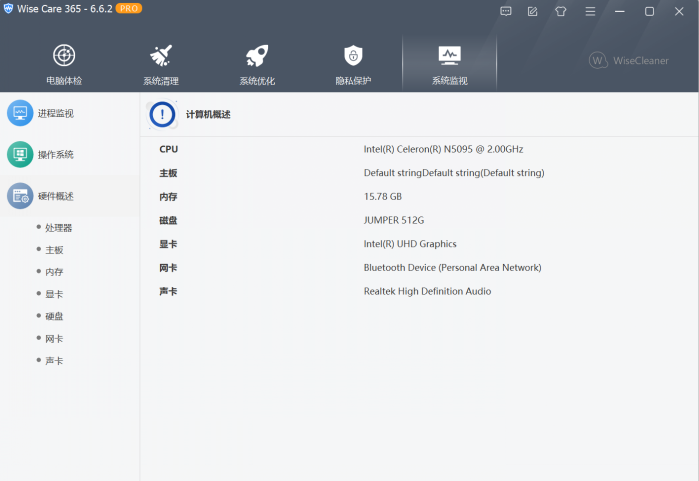699x481 pixels.
Task: Click the radar target icon for 电脑体检
Action: pos(64,55)
